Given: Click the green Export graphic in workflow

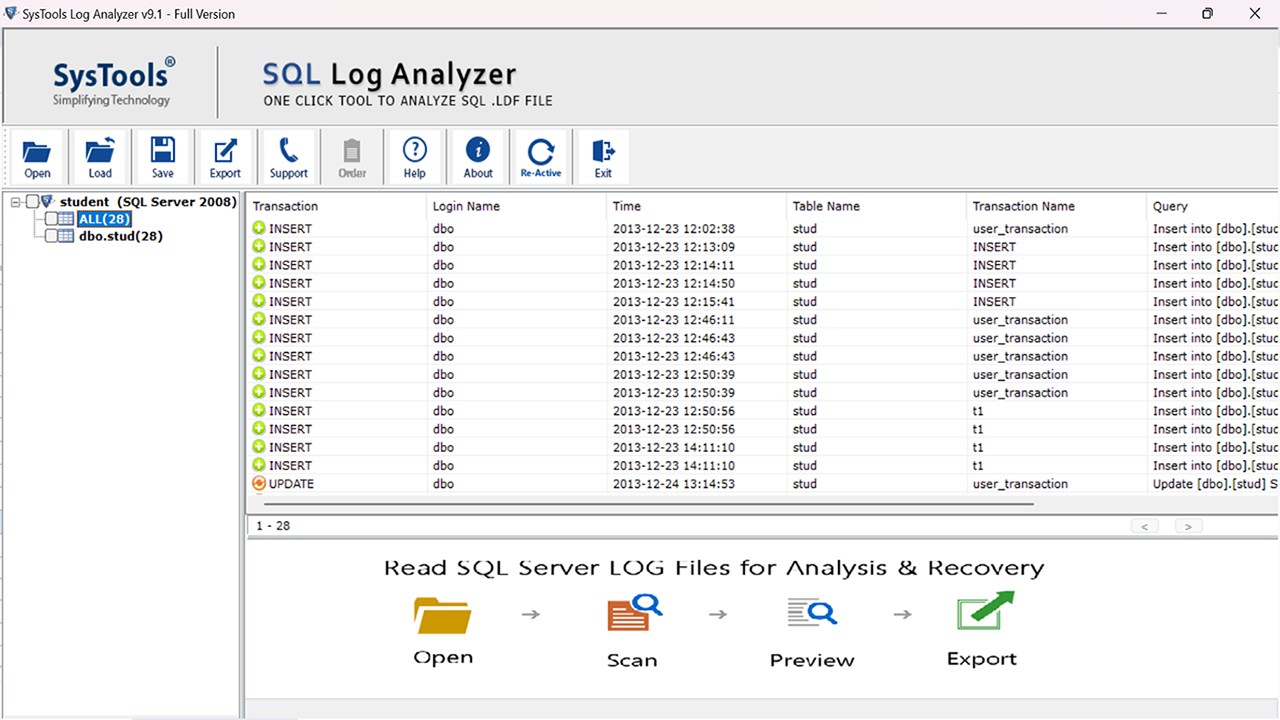Looking at the screenshot, I should [985, 610].
